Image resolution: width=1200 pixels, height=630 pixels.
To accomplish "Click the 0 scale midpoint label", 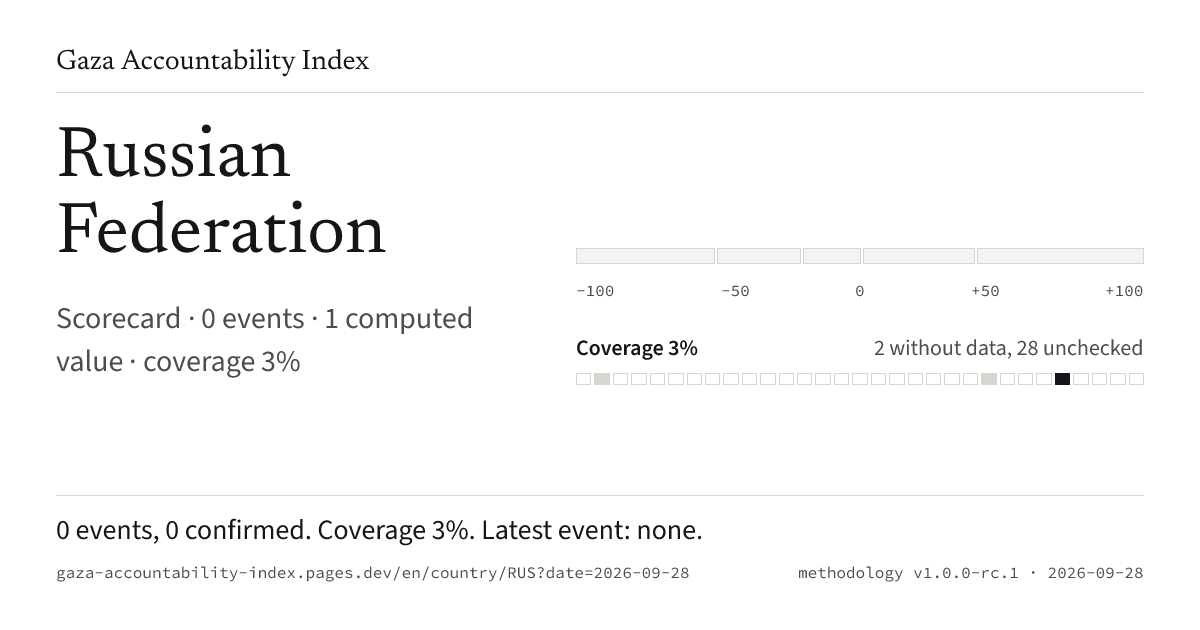I will [859, 291].
